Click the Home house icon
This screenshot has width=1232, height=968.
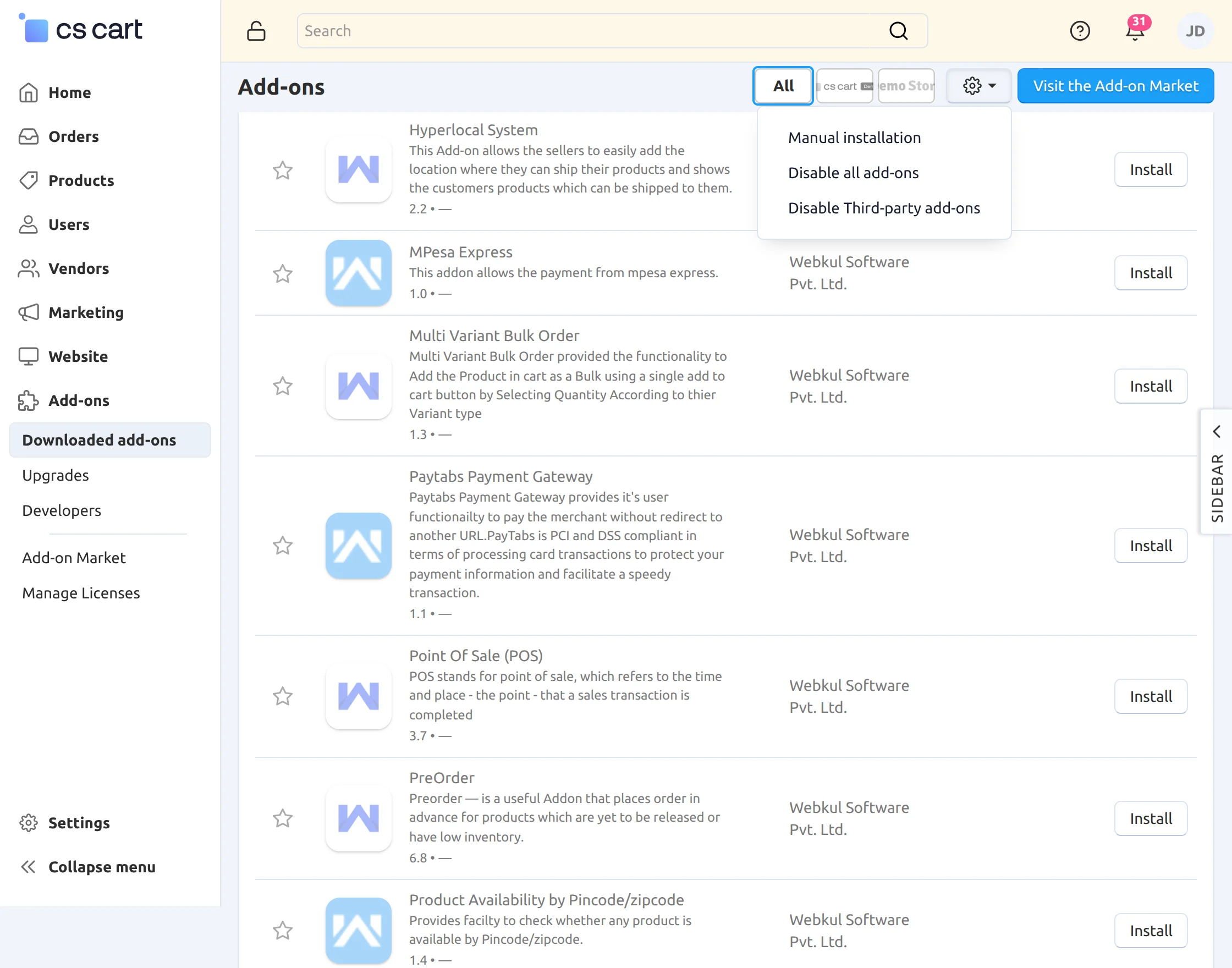29,92
